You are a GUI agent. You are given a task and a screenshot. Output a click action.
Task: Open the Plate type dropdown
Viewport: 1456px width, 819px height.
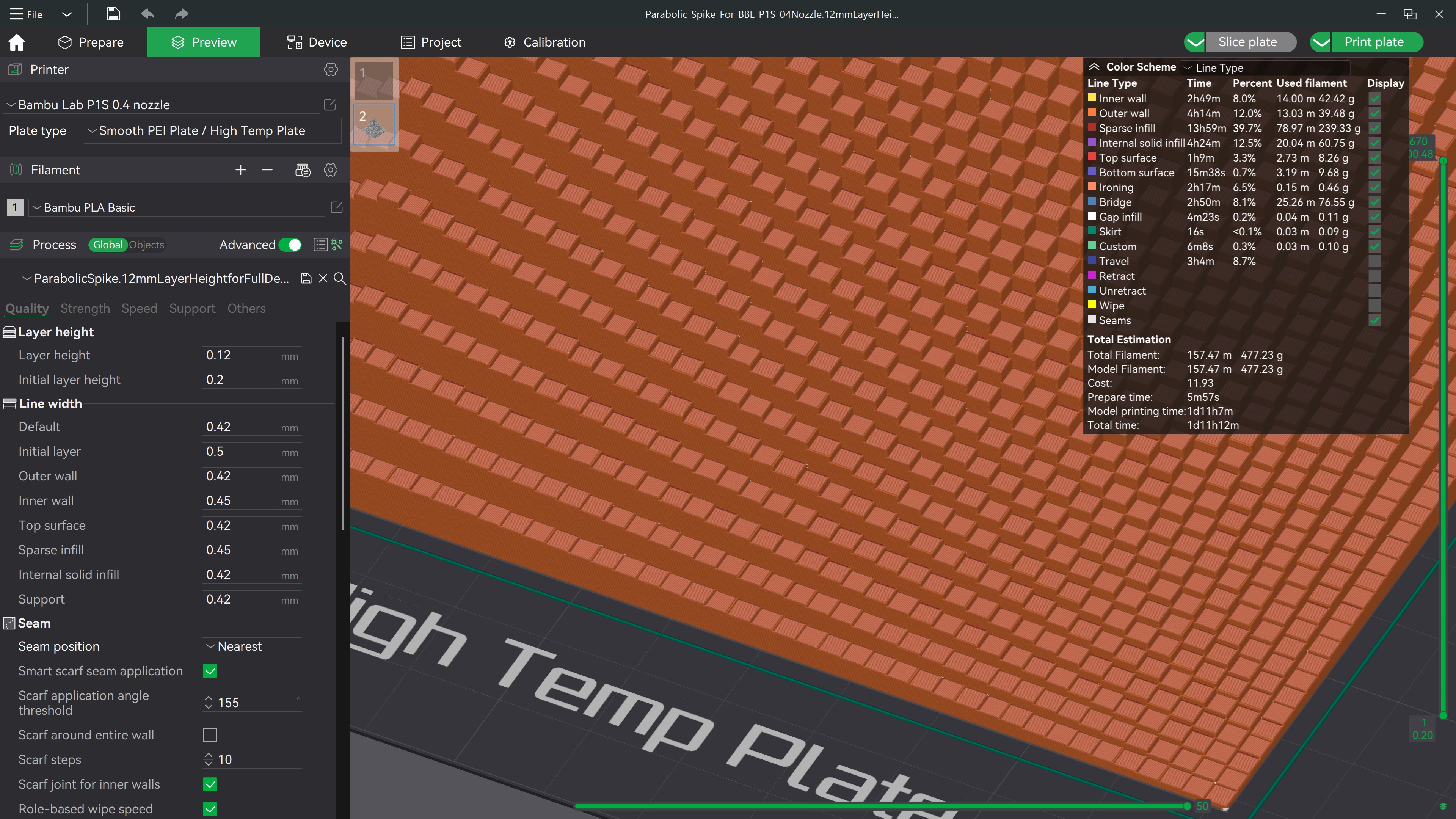[212, 130]
